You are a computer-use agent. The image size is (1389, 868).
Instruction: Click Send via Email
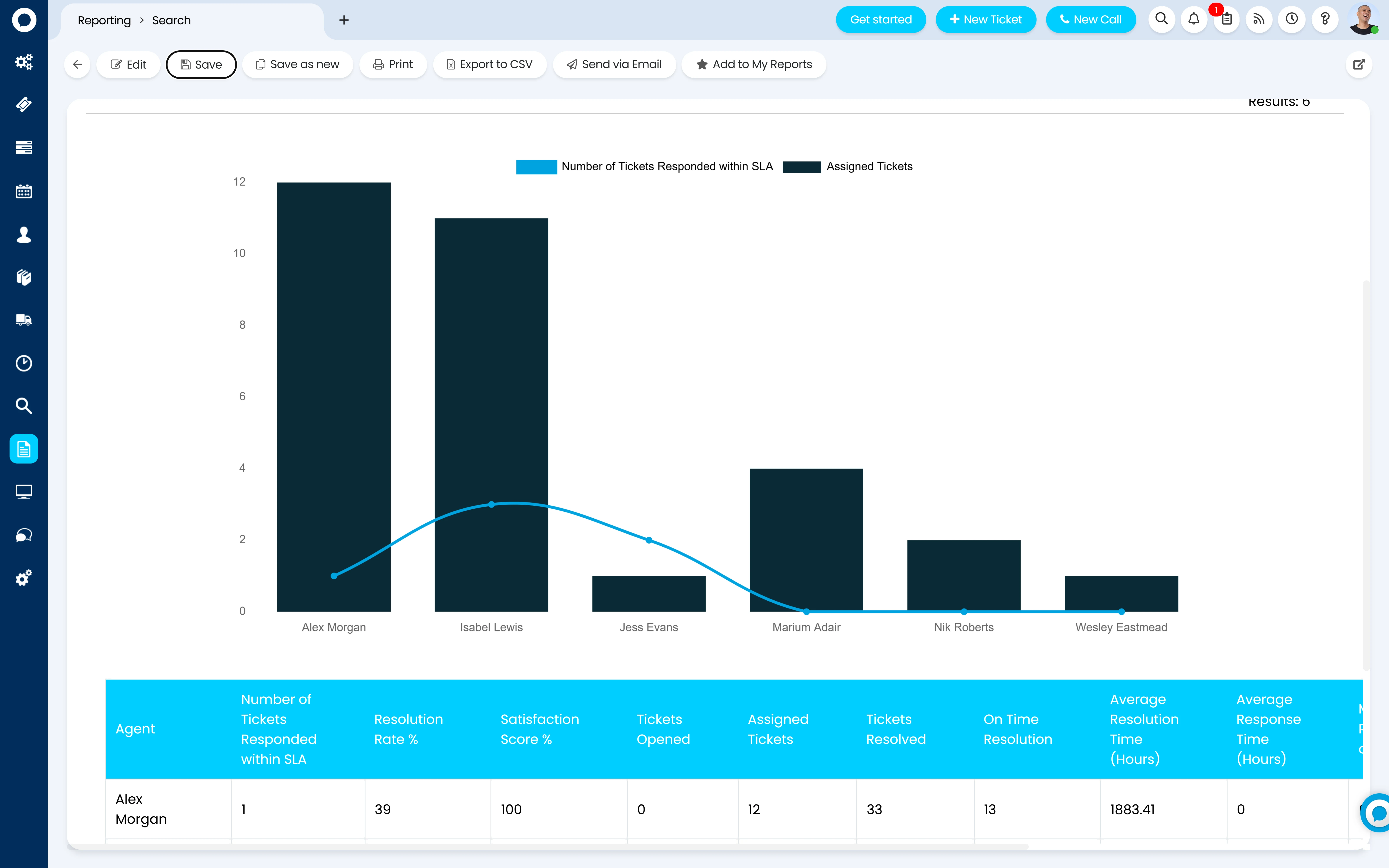pos(614,64)
